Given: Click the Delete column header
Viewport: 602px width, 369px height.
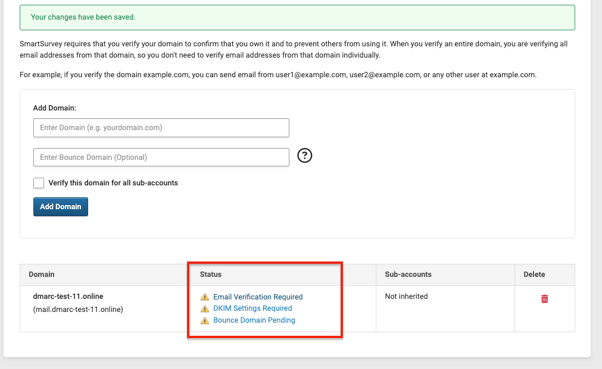Looking at the screenshot, I should click(534, 275).
